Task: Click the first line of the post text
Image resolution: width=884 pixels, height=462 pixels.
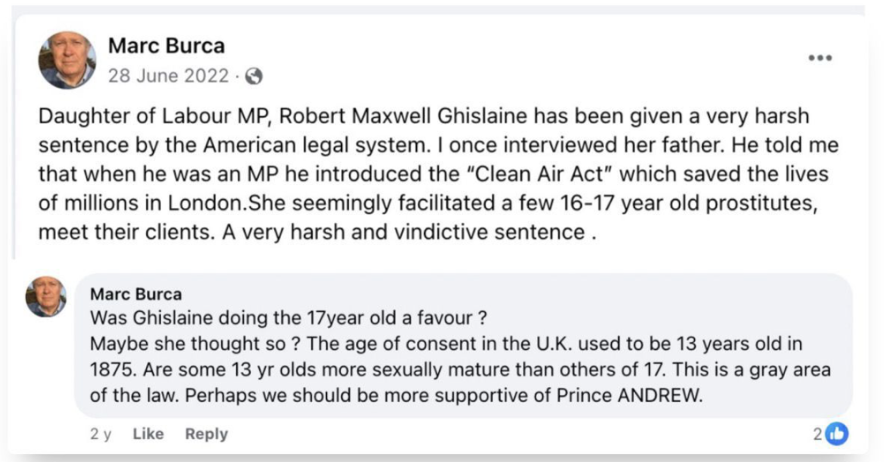Action: click(x=424, y=117)
